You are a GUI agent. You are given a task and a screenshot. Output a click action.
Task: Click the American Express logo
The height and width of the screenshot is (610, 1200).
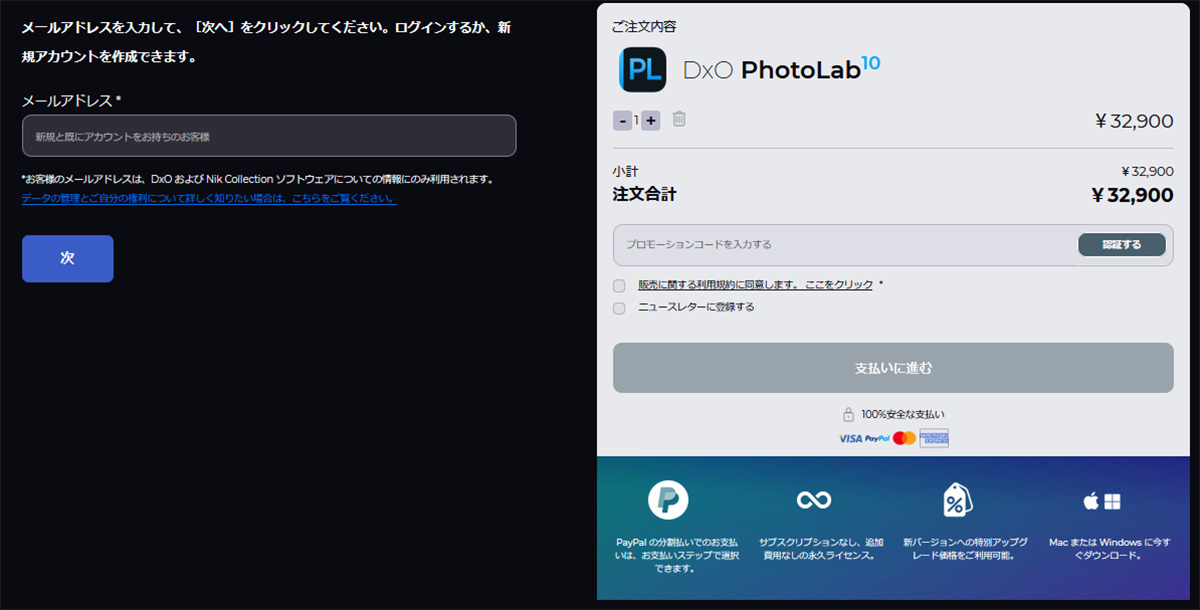coord(934,438)
